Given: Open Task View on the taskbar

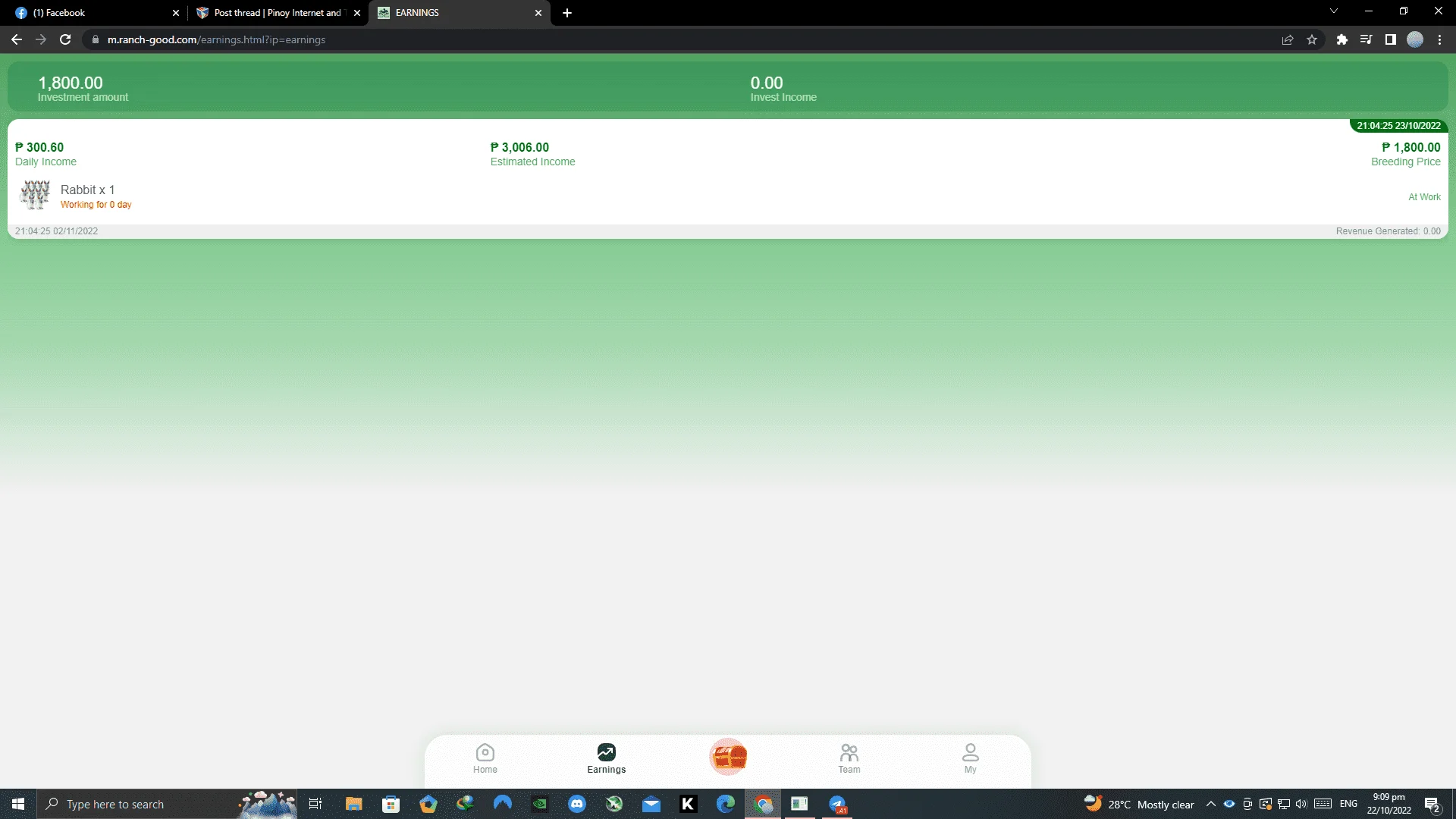Looking at the screenshot, I should pos(315,804).
